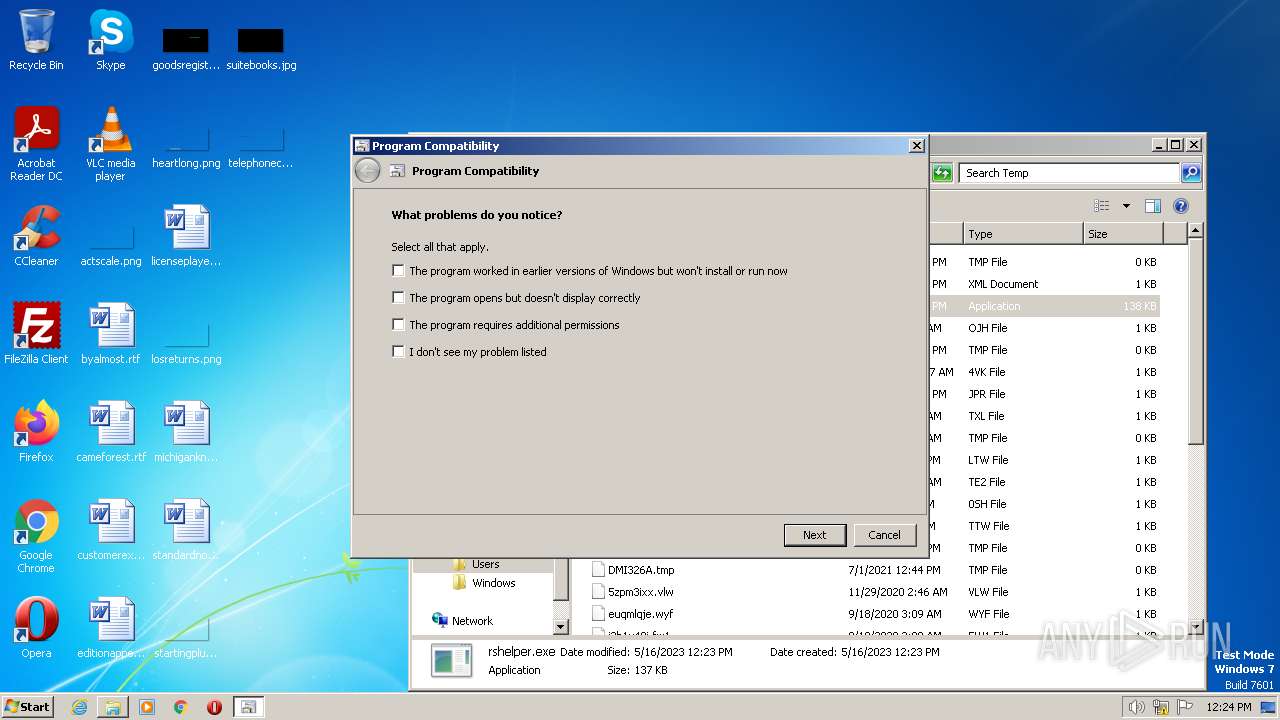Screen dimensions: 1280x720
Task: Click the Next button
Action: [x=815, y=535]
